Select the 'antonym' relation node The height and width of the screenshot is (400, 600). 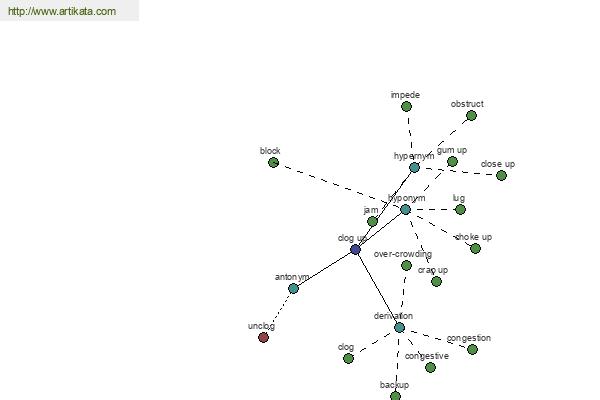point(293,288)
